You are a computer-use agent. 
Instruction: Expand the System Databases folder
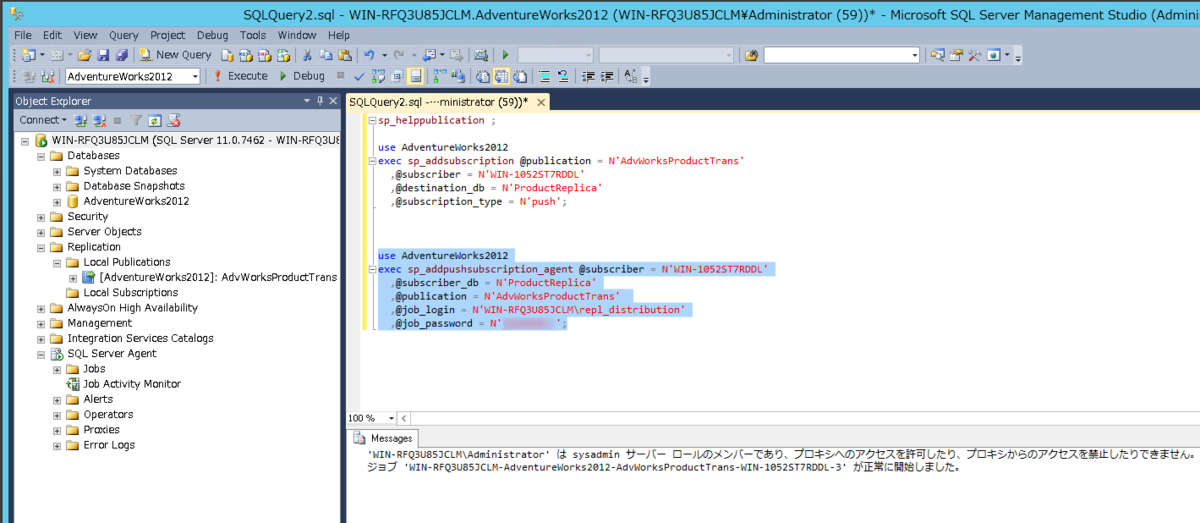[57, 171]
